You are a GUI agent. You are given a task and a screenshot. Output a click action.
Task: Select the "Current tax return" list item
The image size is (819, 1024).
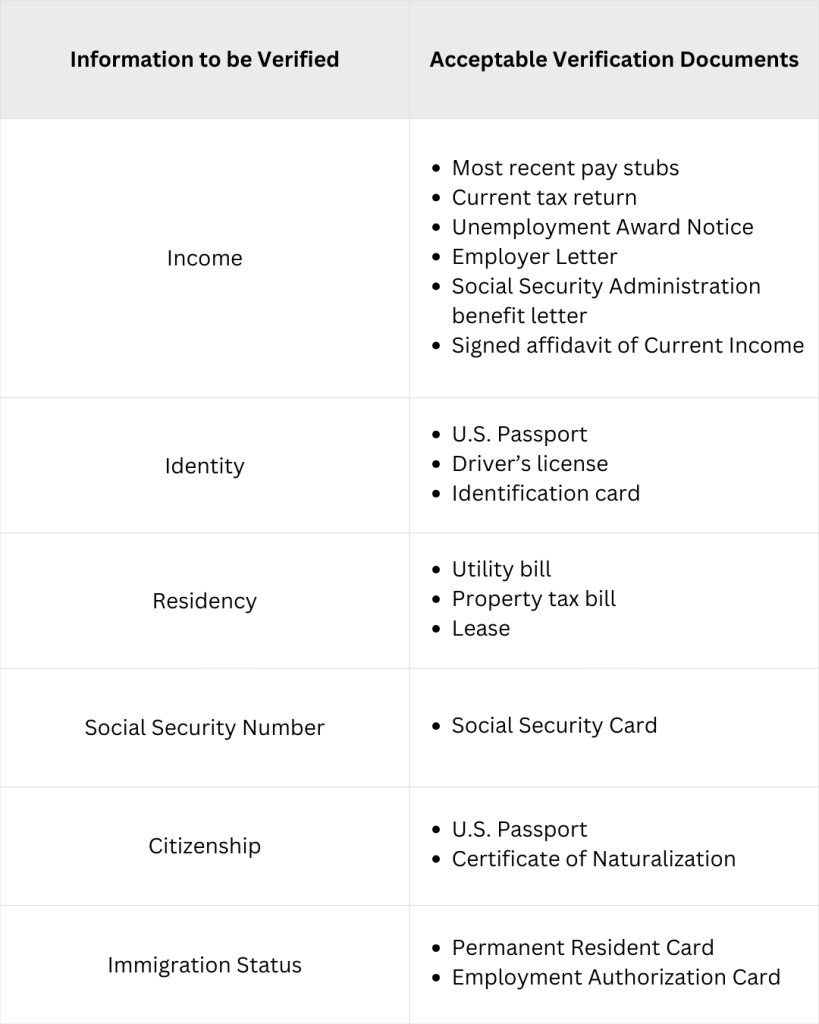coord(544,198)
